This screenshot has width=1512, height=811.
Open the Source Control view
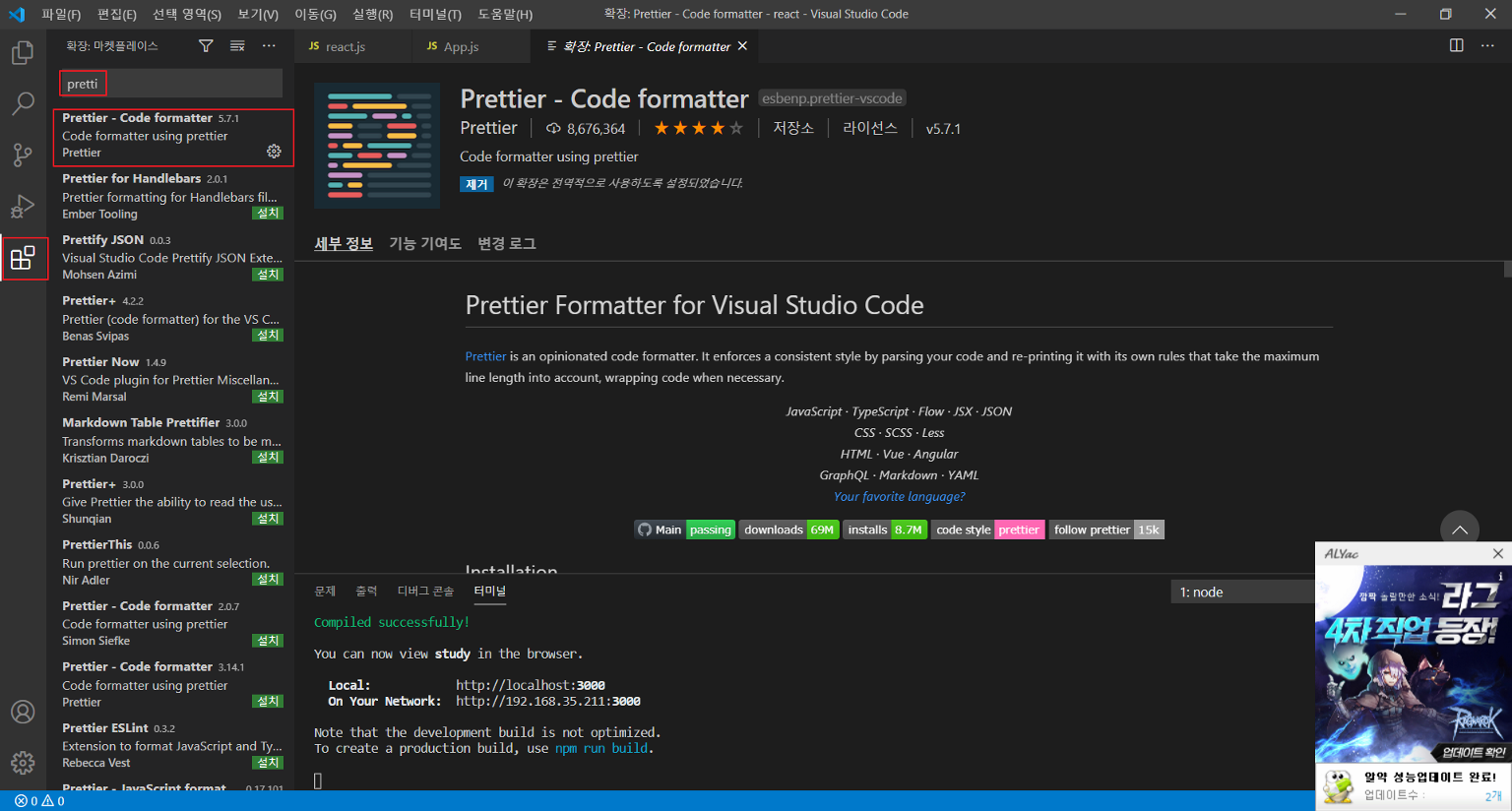click(x=23, y=155)
